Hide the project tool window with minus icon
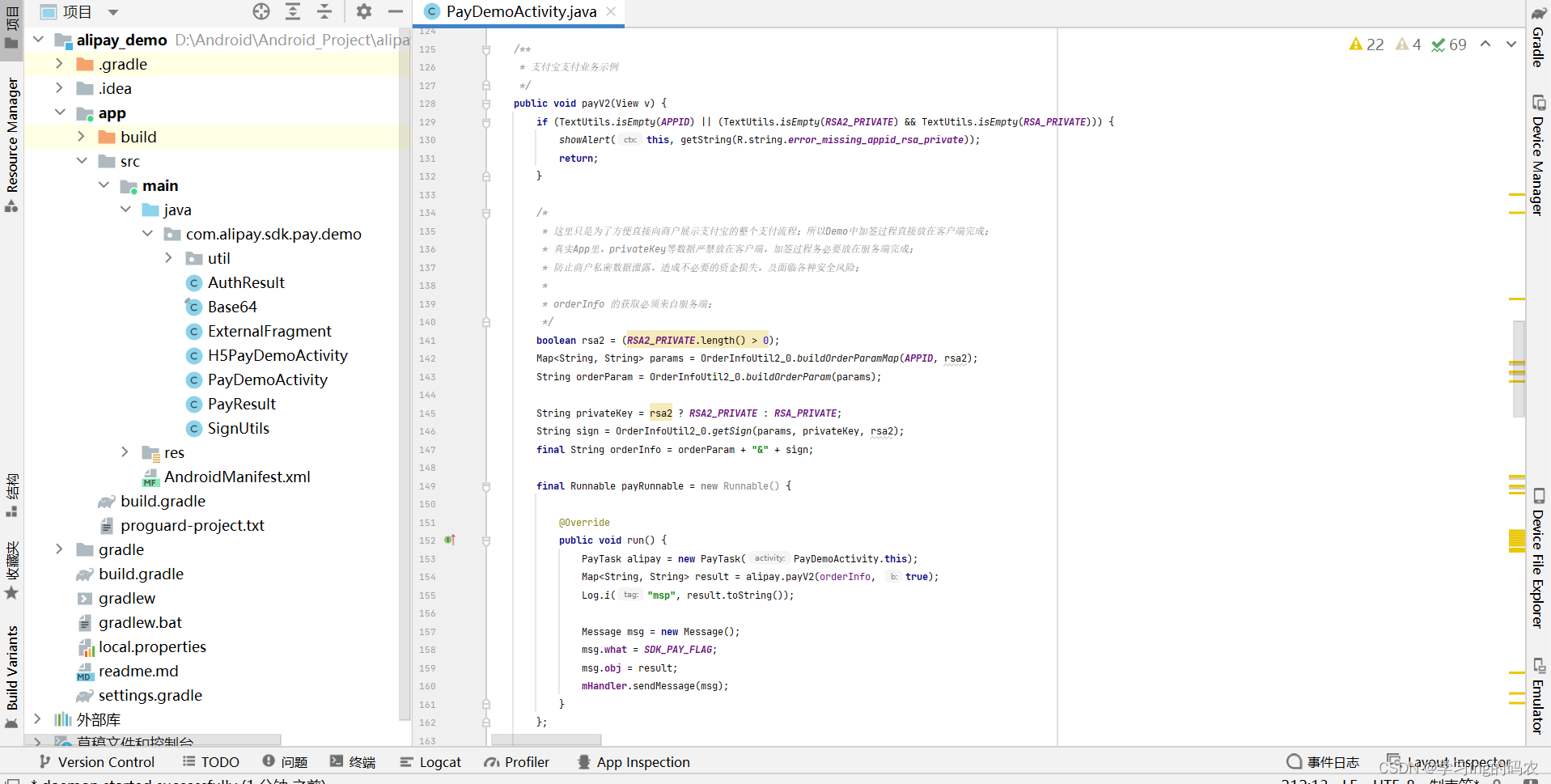Screen dimensions: 1551x784 (396, 11)
